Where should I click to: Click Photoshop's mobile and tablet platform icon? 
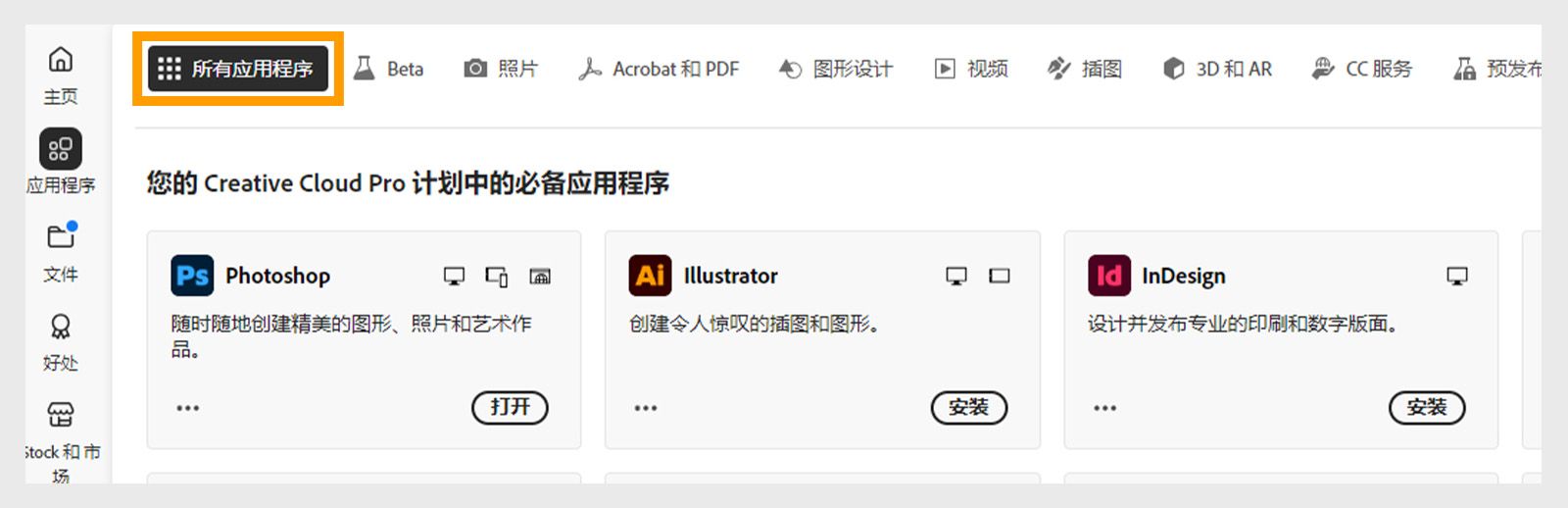pos(497,277)
